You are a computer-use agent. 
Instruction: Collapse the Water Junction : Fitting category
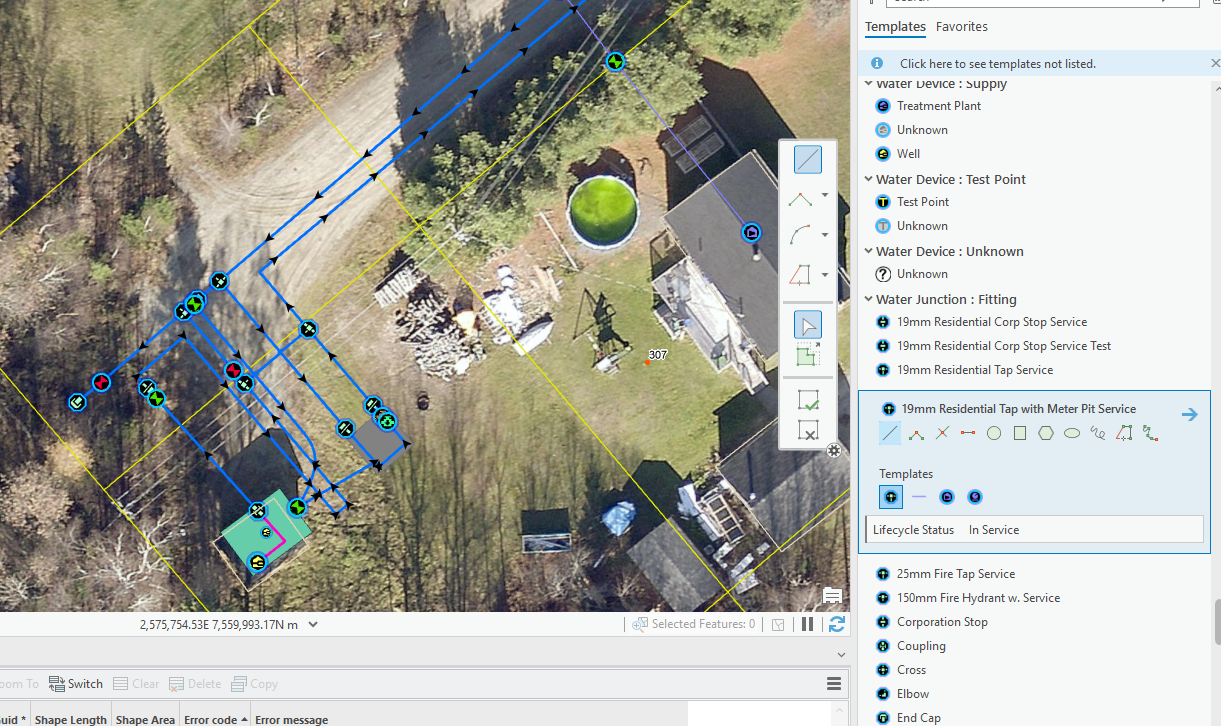point(868,298)
